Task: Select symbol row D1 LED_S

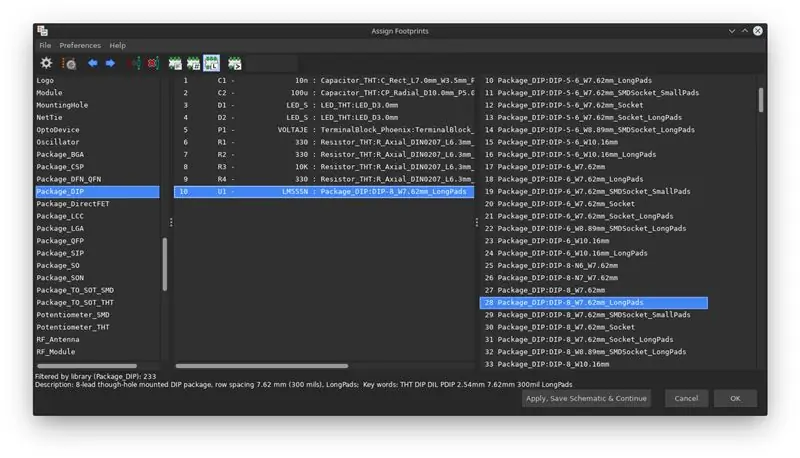Action: (x=324, y=105)
